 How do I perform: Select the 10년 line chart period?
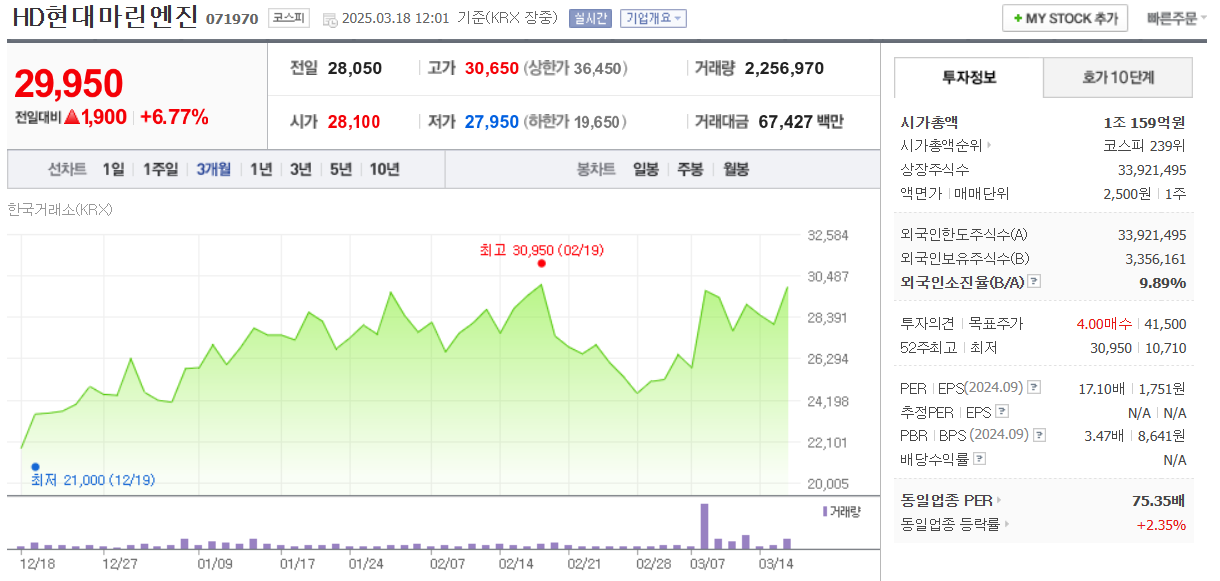(x=384, y=169)
